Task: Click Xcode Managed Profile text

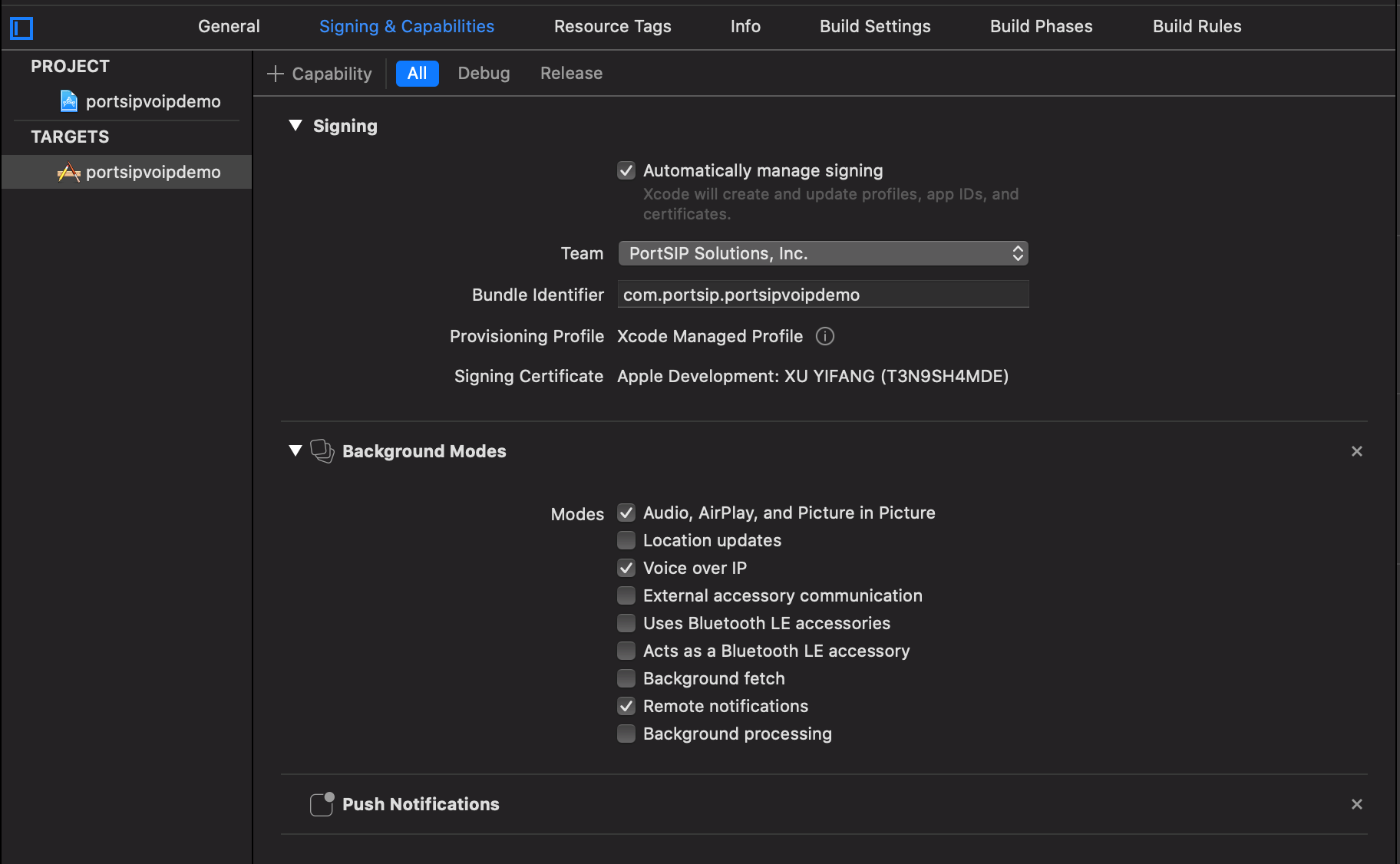Action: [710, 336]
